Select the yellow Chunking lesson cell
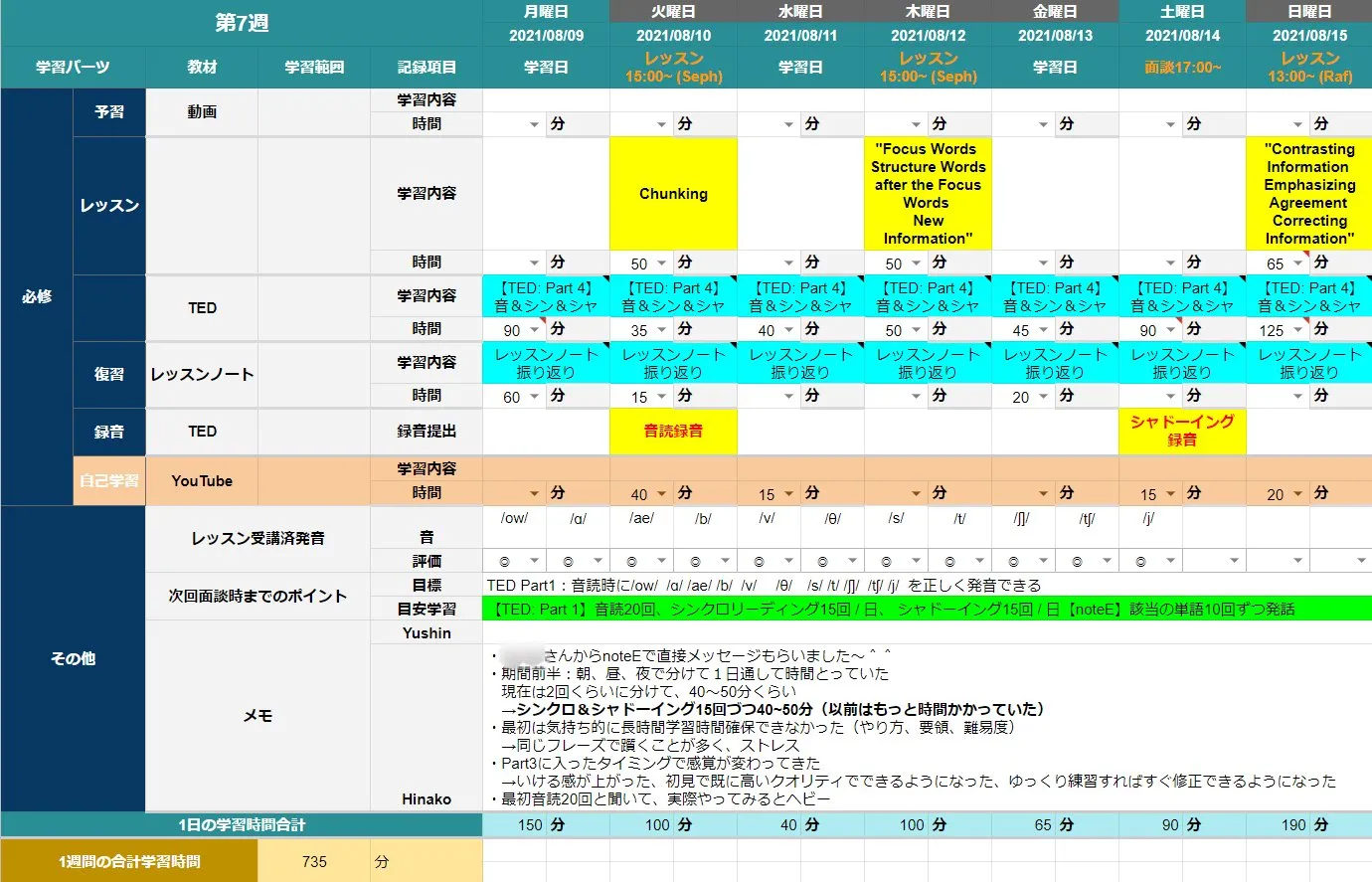 (673, 194)
